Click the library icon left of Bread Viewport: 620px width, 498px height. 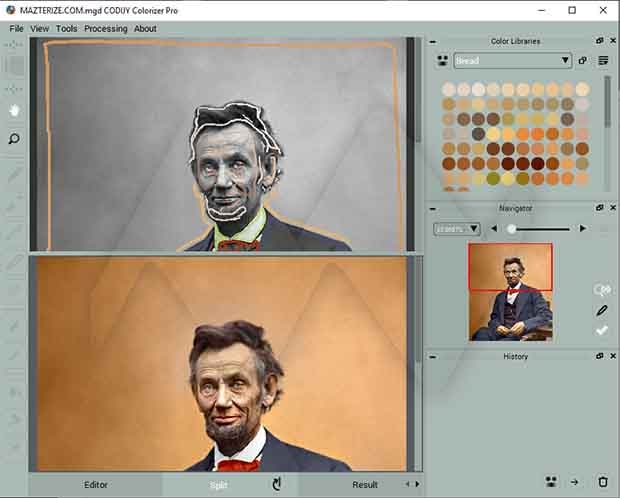(x=442, y=61)
